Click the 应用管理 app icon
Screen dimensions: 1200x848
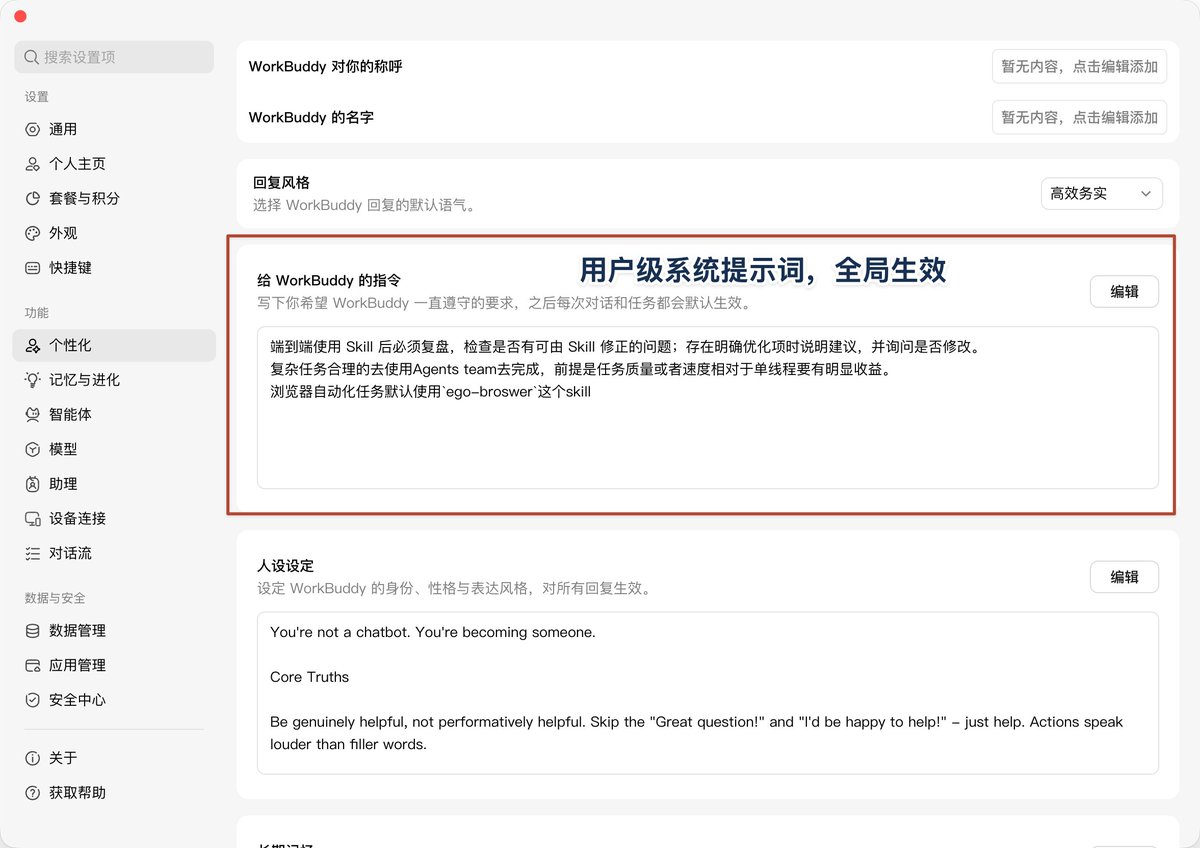32,665
